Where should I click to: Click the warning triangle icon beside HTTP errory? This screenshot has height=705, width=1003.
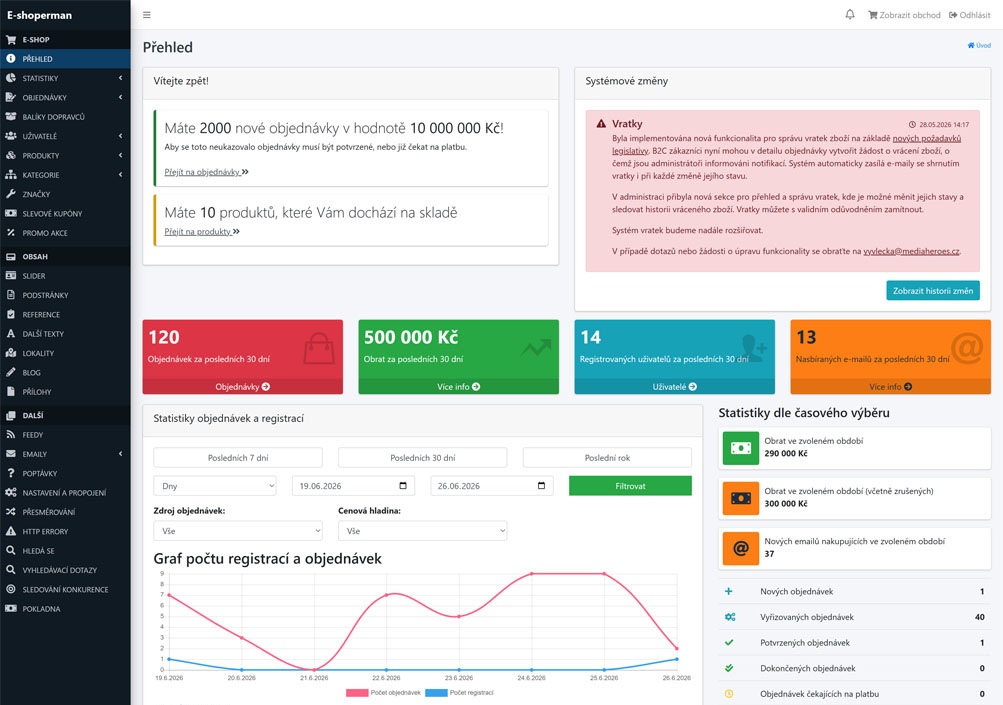(x=11, y=531)
